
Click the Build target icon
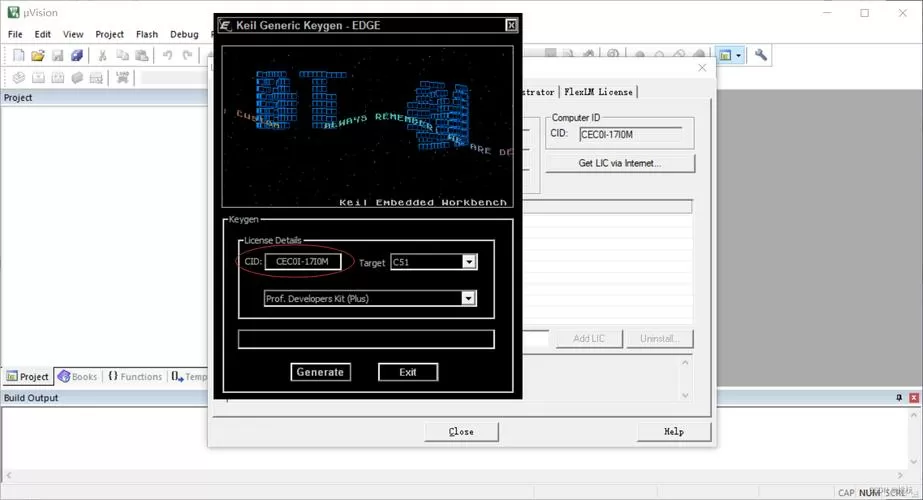pos(38,78)
